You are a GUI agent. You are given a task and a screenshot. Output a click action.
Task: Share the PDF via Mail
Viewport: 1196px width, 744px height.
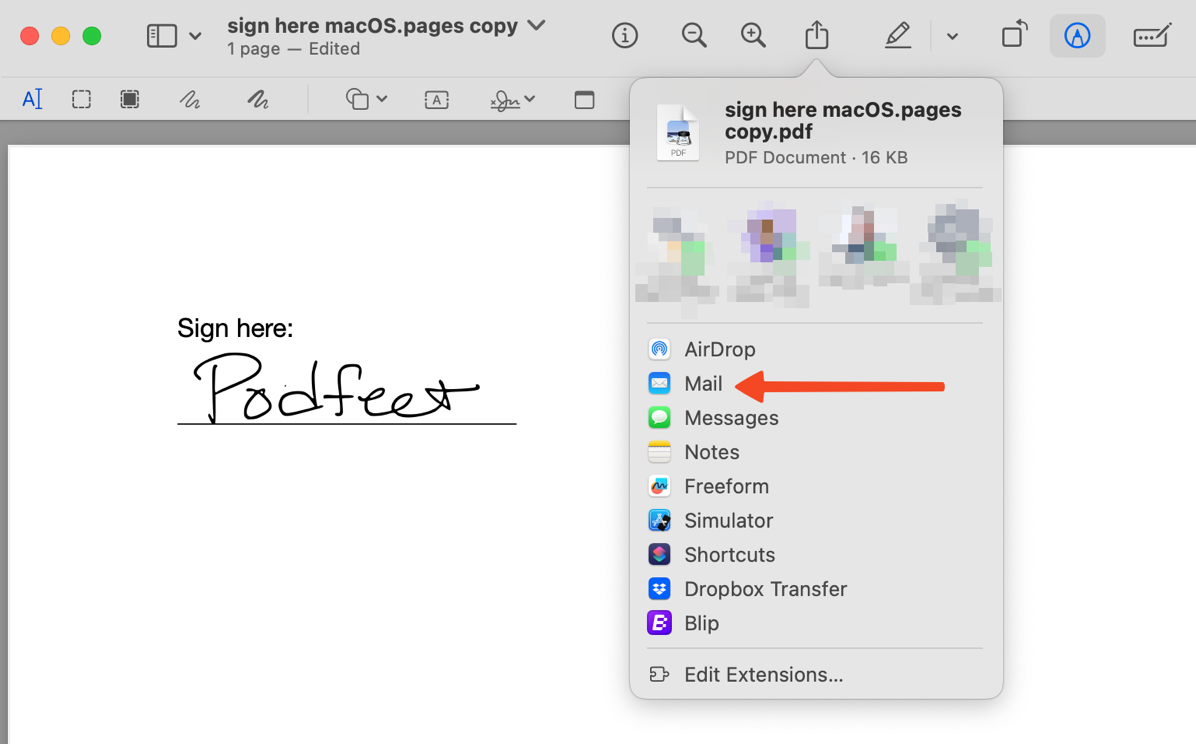tap(703, 384)
